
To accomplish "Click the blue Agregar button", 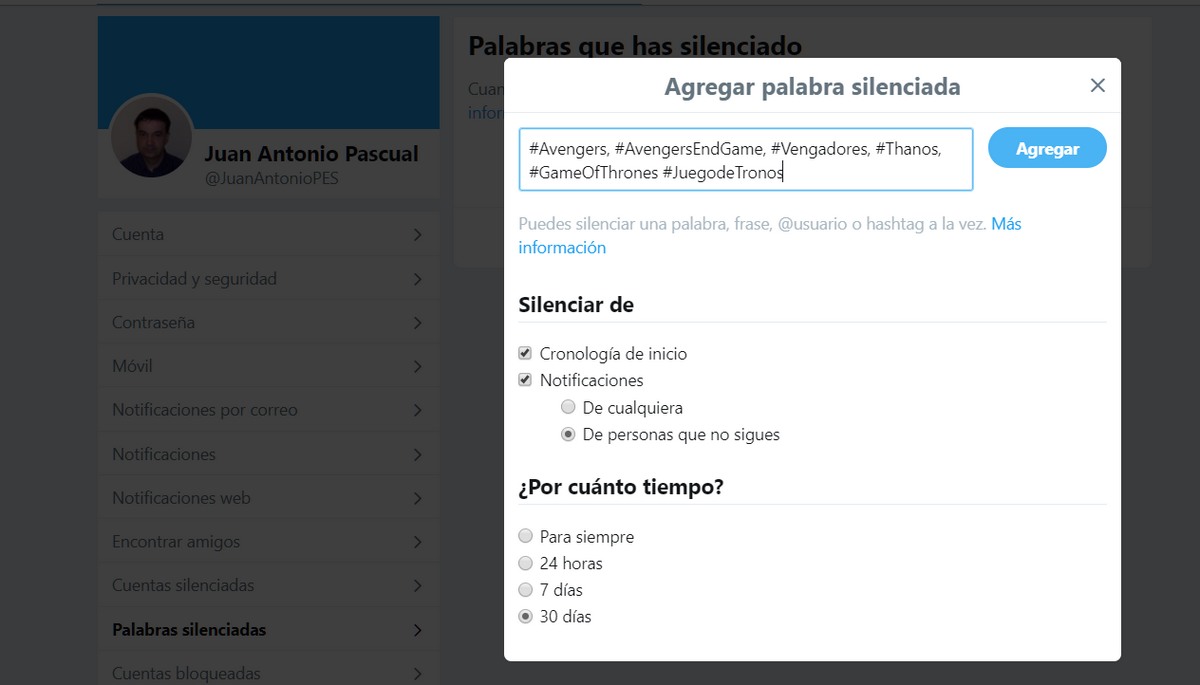I will pyautogui.click(x=1047, y=148).
